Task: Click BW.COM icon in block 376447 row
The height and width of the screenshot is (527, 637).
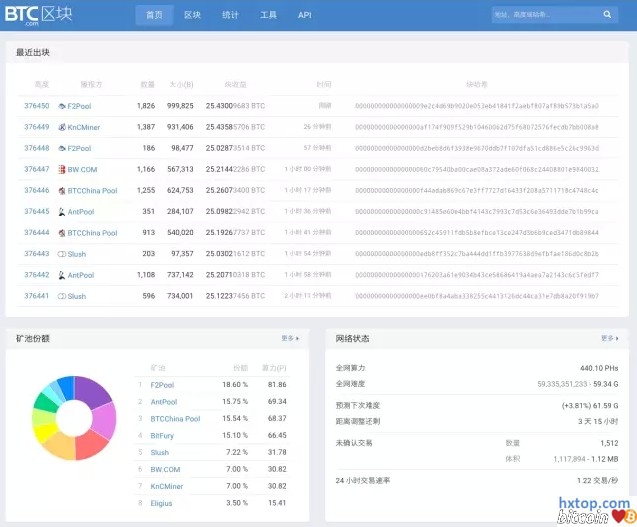Action: pyautogui.click(x=62, y=170)
